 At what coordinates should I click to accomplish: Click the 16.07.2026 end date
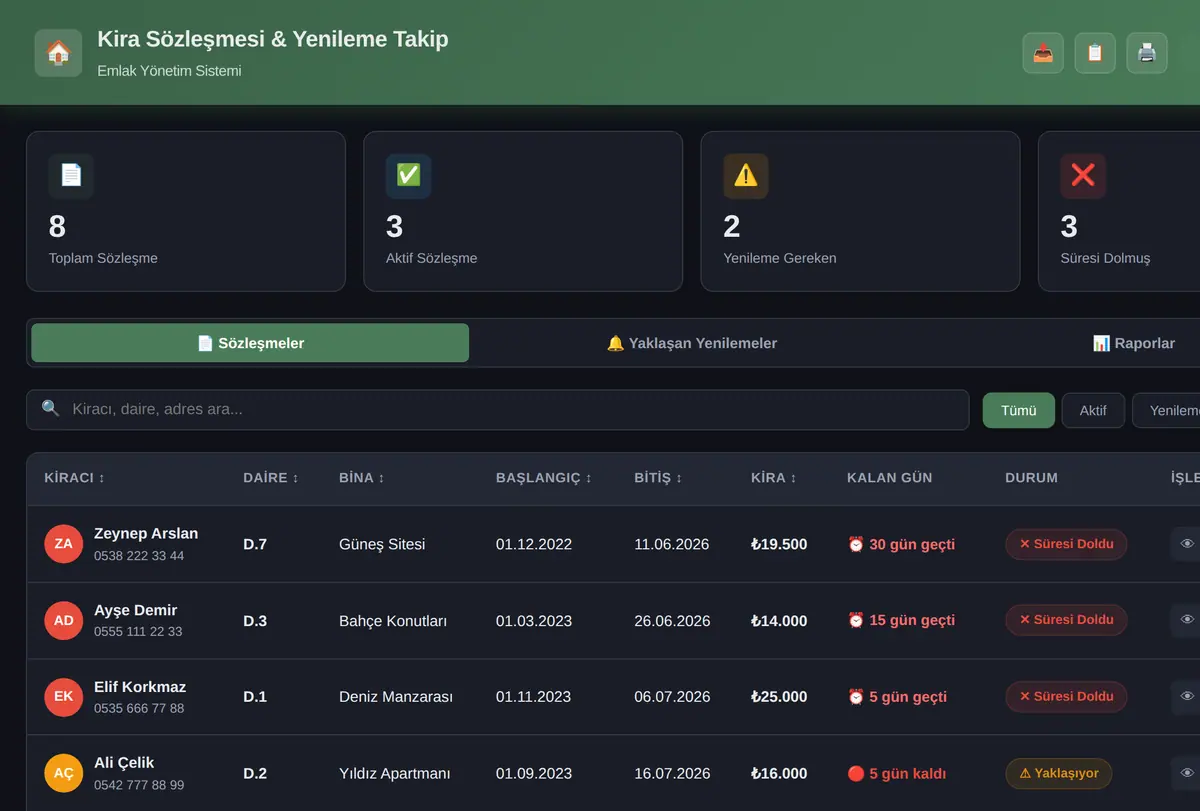(672, 773)
